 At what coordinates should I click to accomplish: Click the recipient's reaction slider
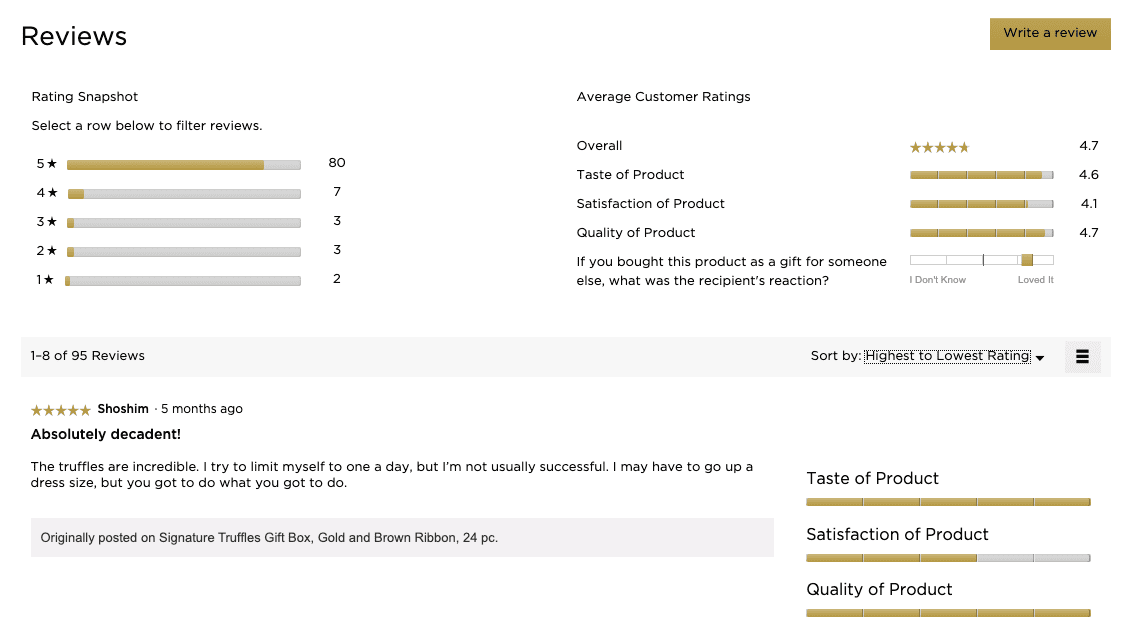(x=981, y=260)
